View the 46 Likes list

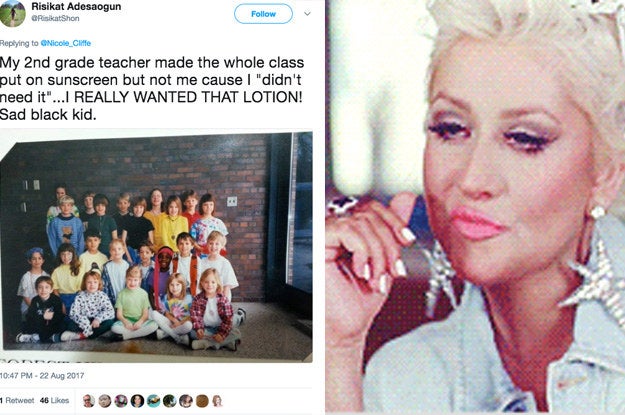coord(54,400)
